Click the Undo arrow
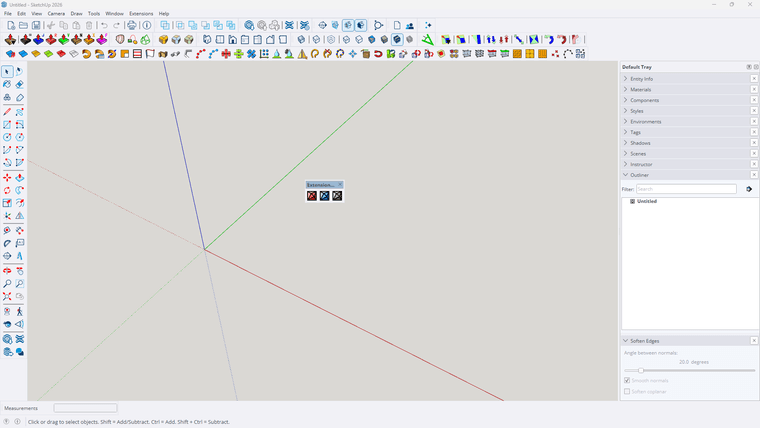The width and height of the screenshot is (760, 428). [x=104, y=25]
